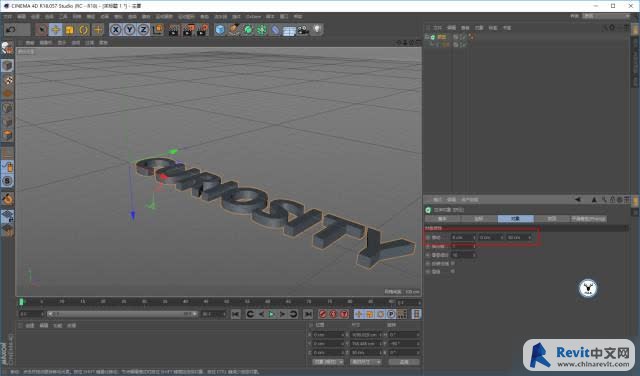Click Render View clapperboard icon
This screenshot has width=640, height=376.
coord(173,29)
